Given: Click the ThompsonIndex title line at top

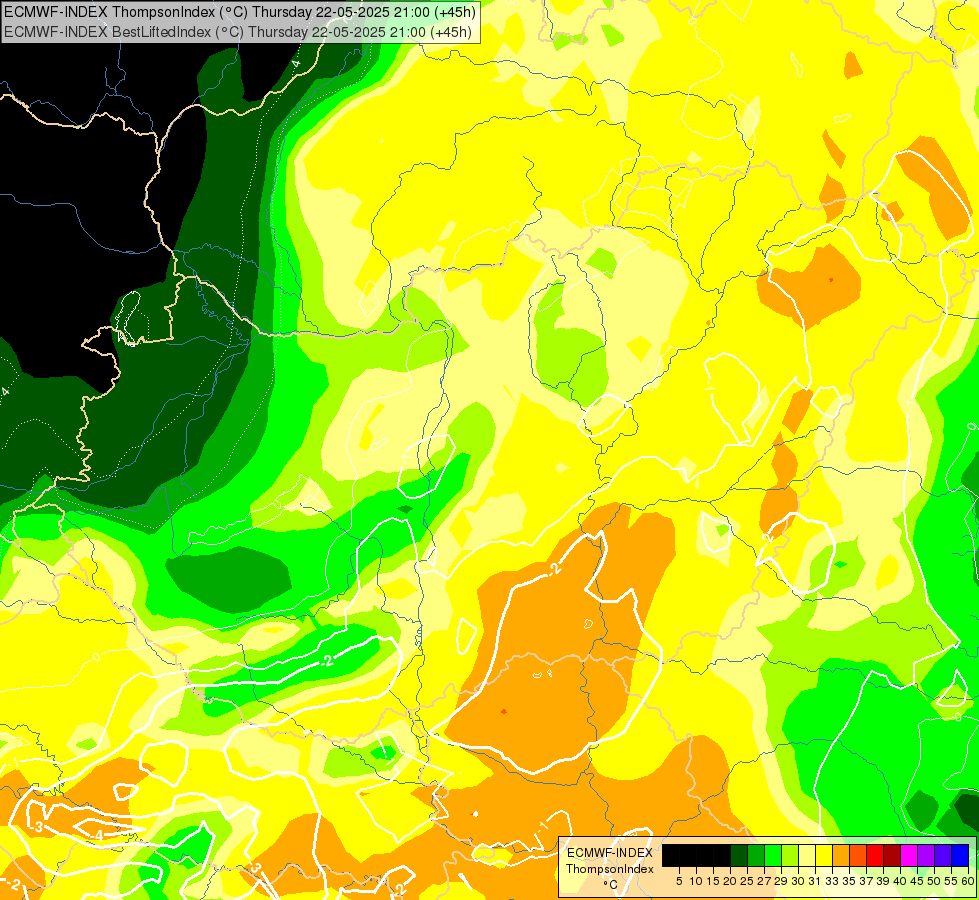Looking at the screenshot, I should [240, 12].
